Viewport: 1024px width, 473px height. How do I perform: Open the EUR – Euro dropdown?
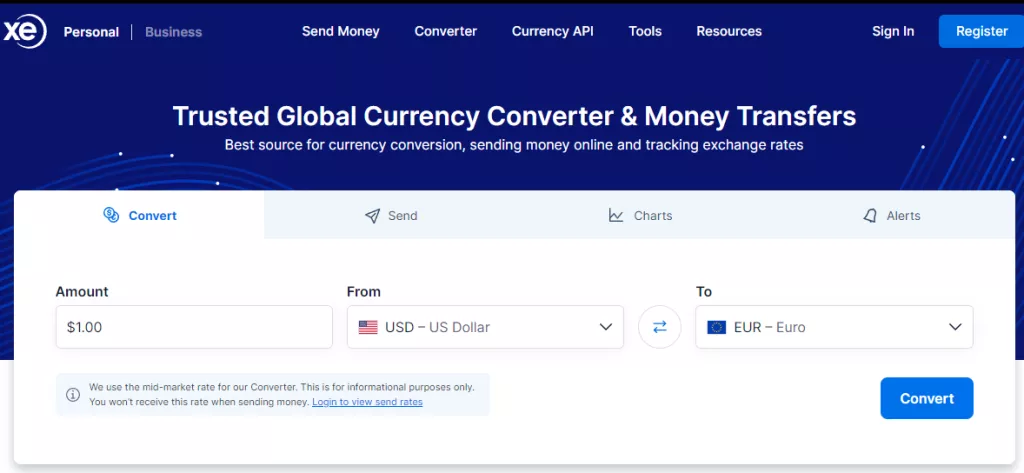pyautogui.click(x=834, y=327)
